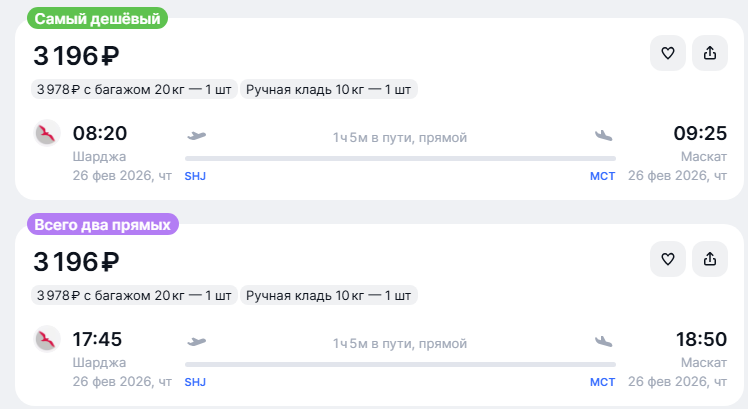Image resolution: width=748 pixels, height=409 pixels.
Task: Open the 17:45 flight's 3 196 ₽ price
Action: (77, 261)
